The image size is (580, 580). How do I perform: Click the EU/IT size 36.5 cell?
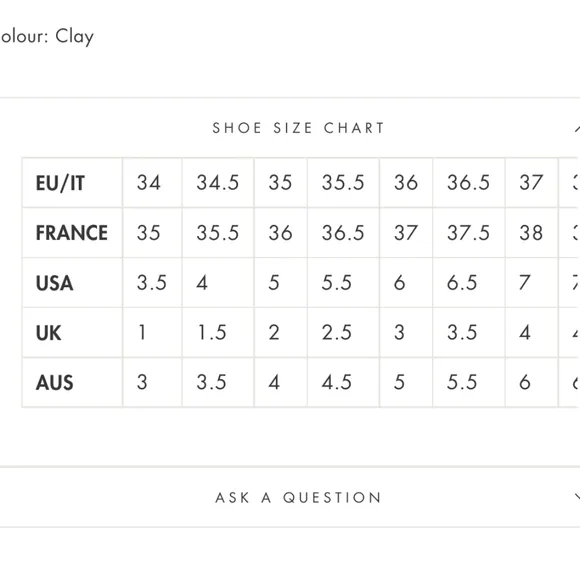pos(469,183)
